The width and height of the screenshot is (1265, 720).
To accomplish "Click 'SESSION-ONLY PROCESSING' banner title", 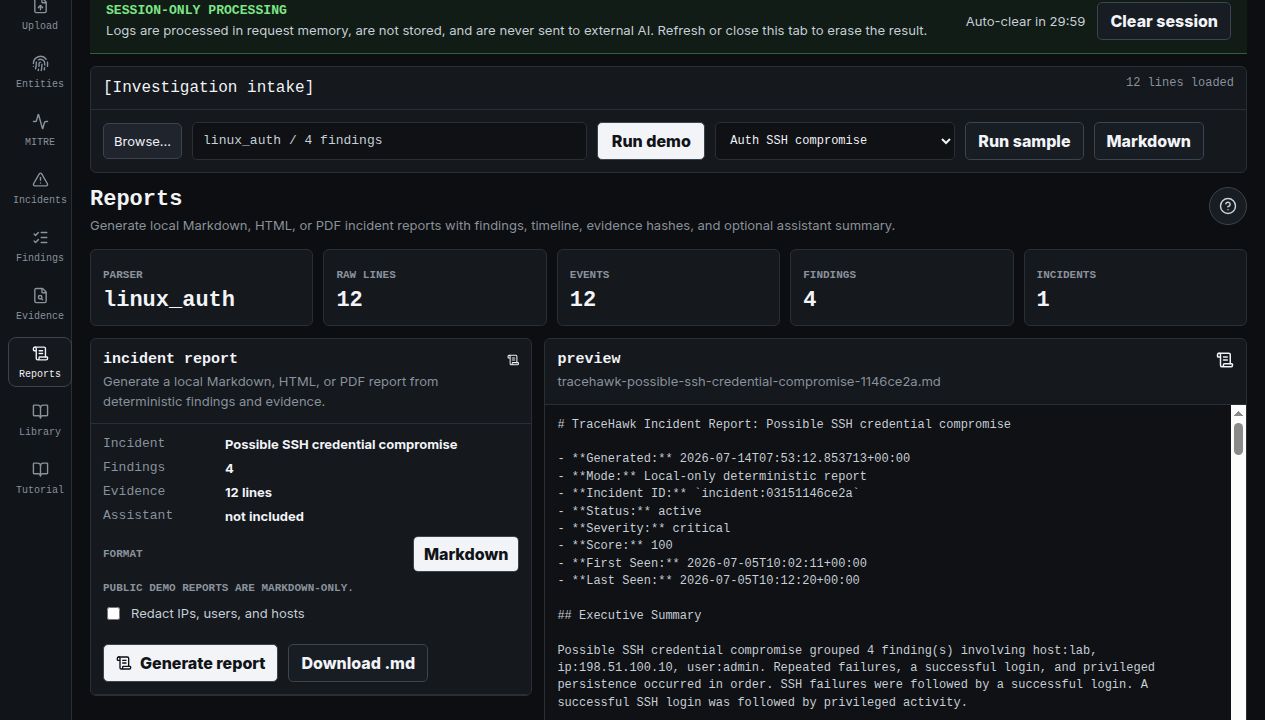I will click(196, 10).
